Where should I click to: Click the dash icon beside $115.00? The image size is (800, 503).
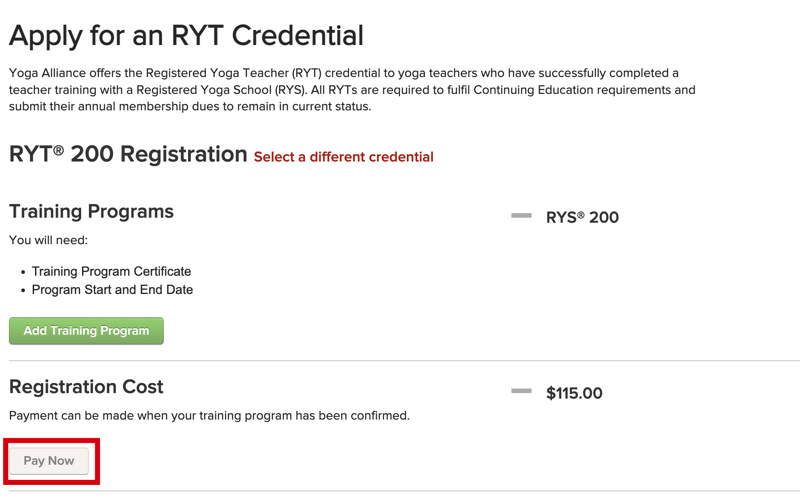[x=521, y=391]
